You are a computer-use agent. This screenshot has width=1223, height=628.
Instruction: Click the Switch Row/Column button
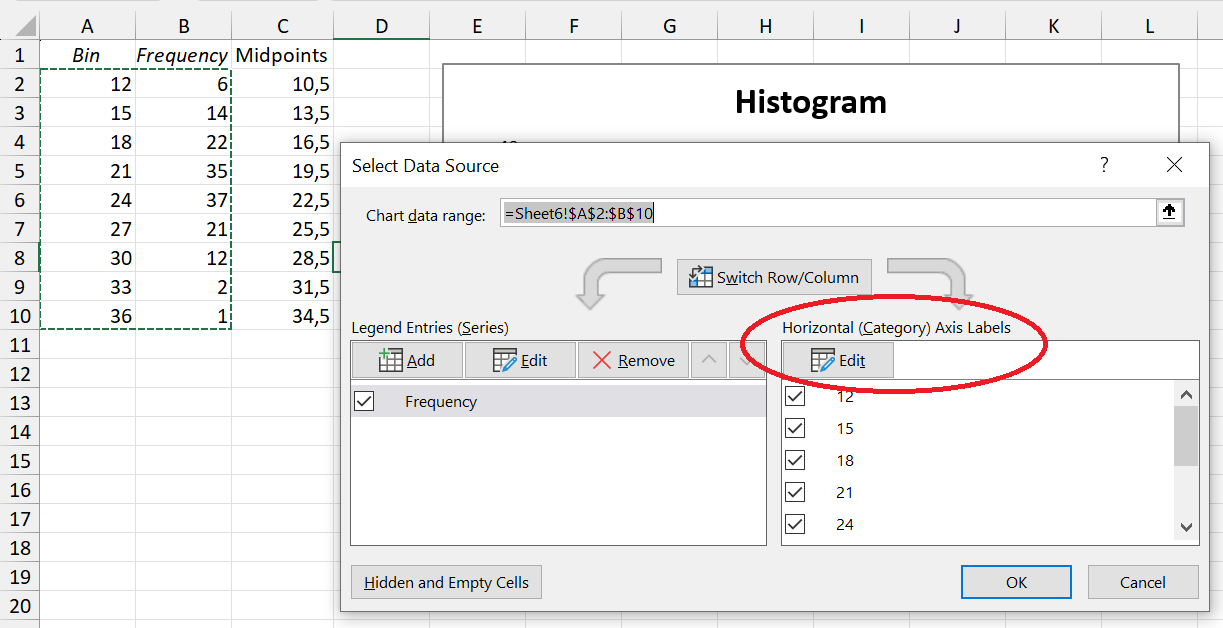point(774,277)
